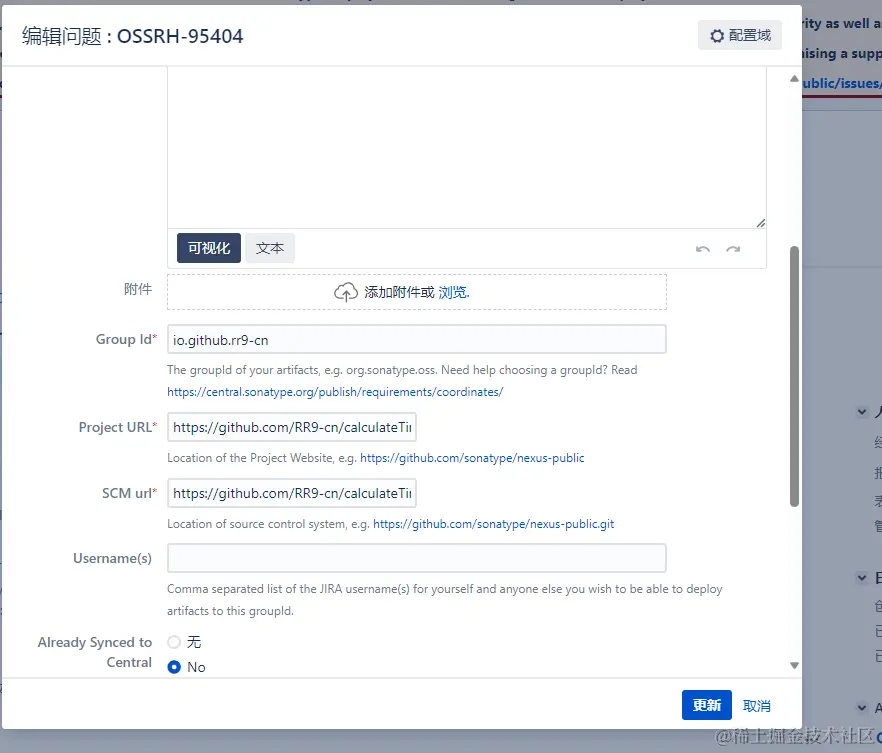Open 浏览 link to browse attachments
This screenshot has width=882, height=753.
[x=453, y=292]
